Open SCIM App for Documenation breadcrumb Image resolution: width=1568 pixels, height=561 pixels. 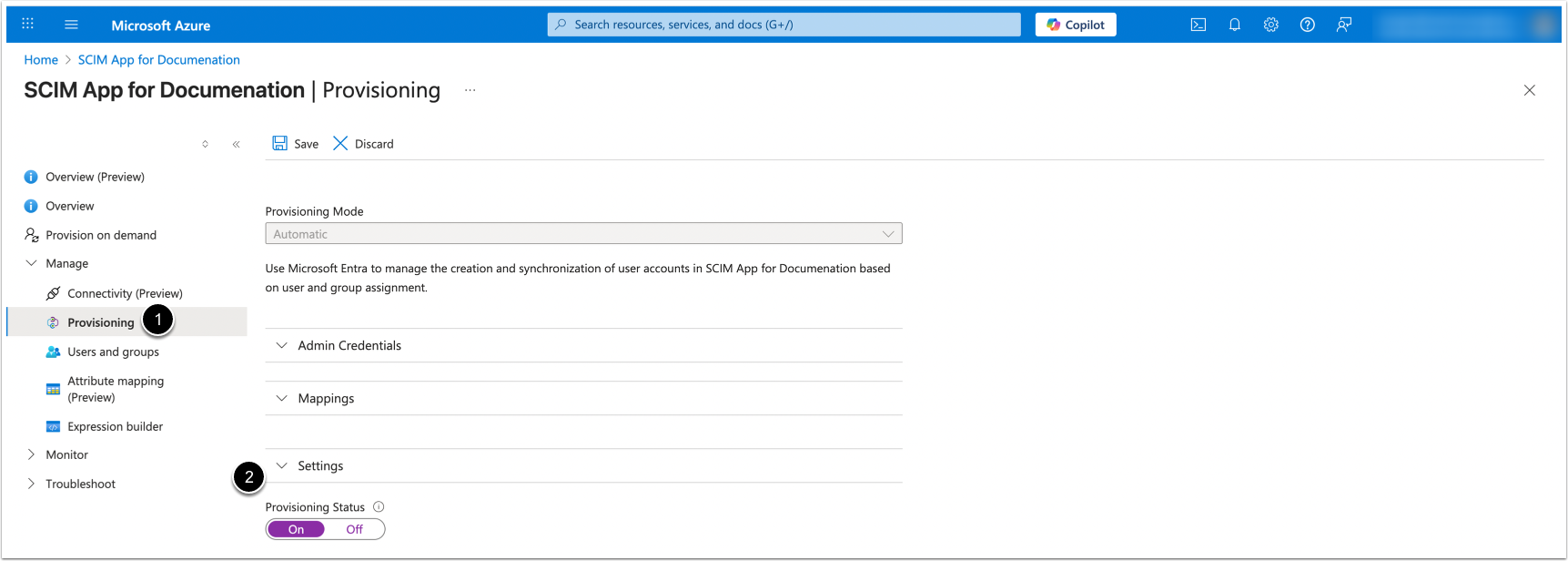(159, 60)
